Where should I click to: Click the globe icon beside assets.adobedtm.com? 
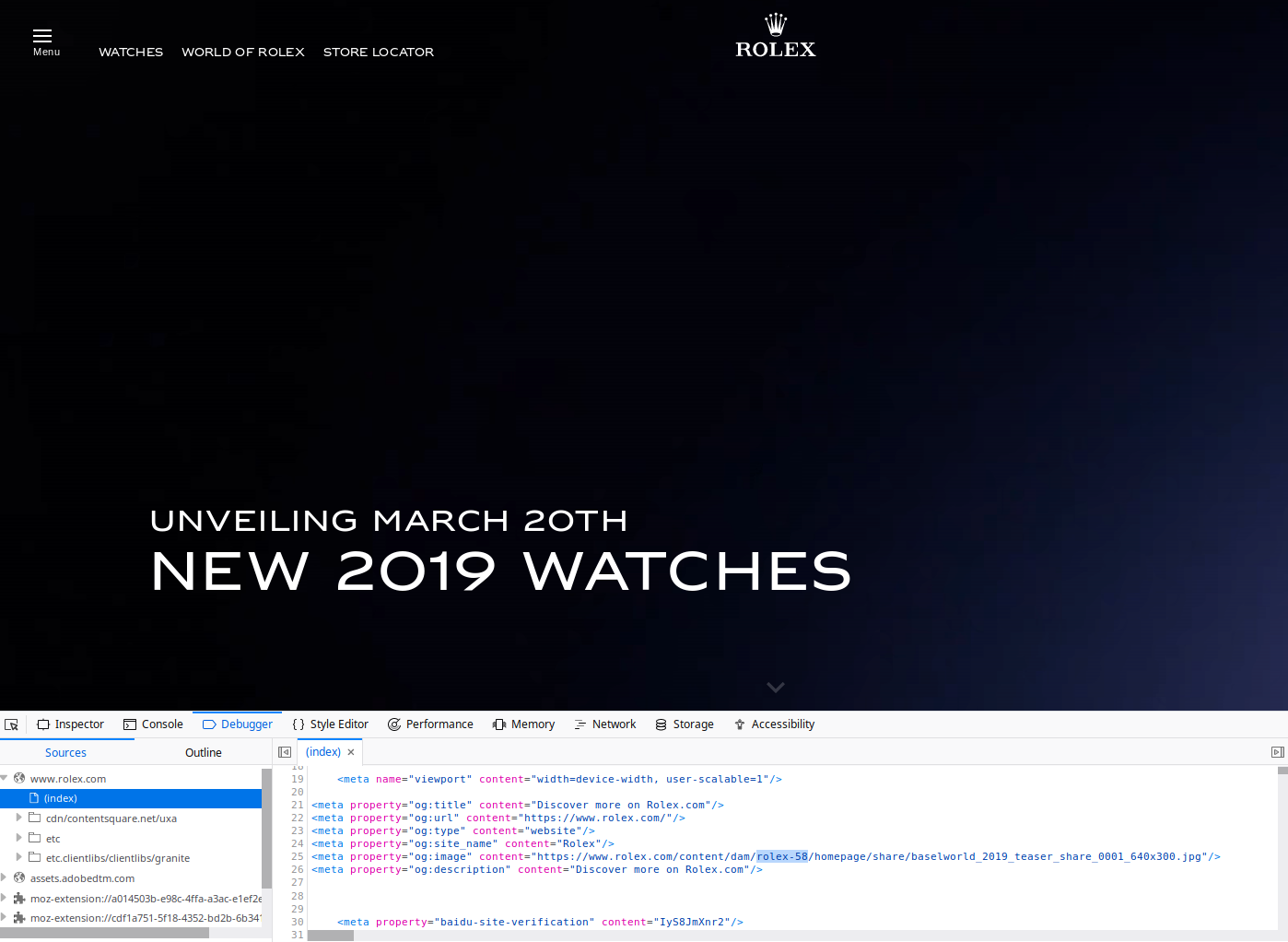tap(19, 877)
